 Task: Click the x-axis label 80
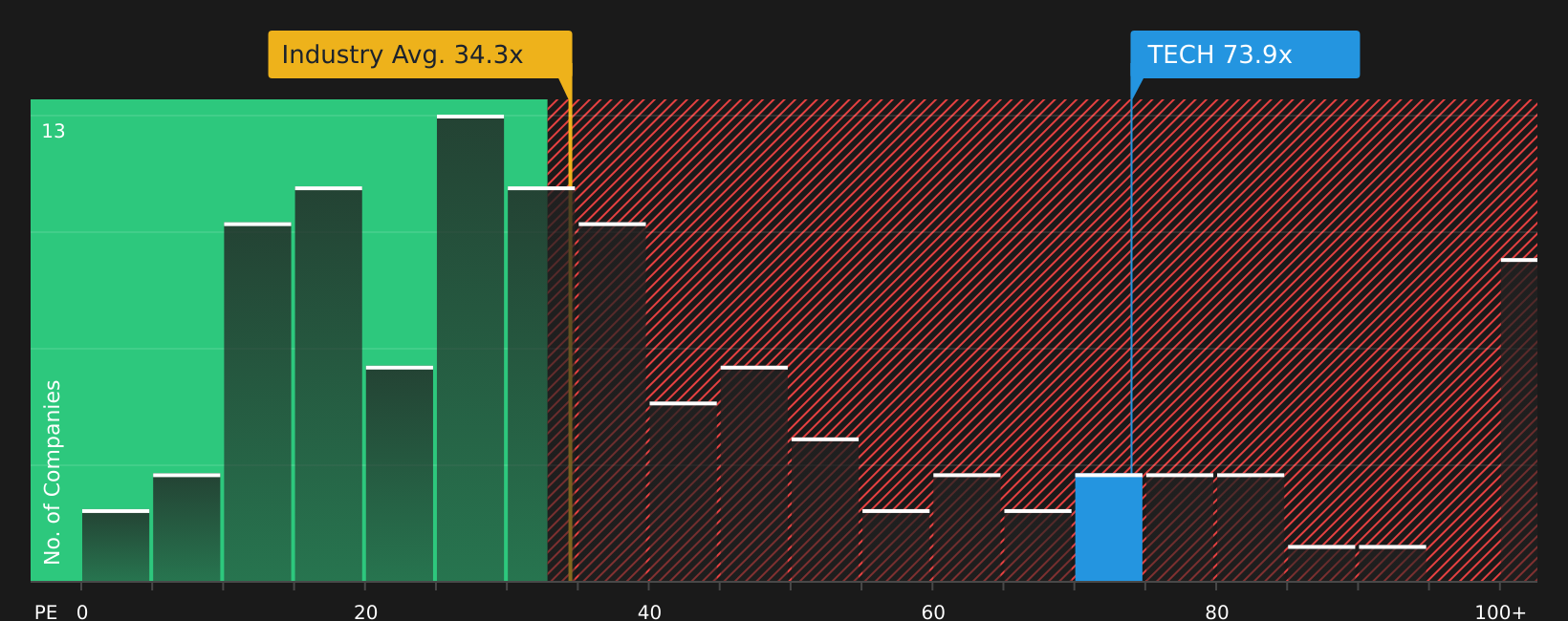click(x=1216, y=611)
